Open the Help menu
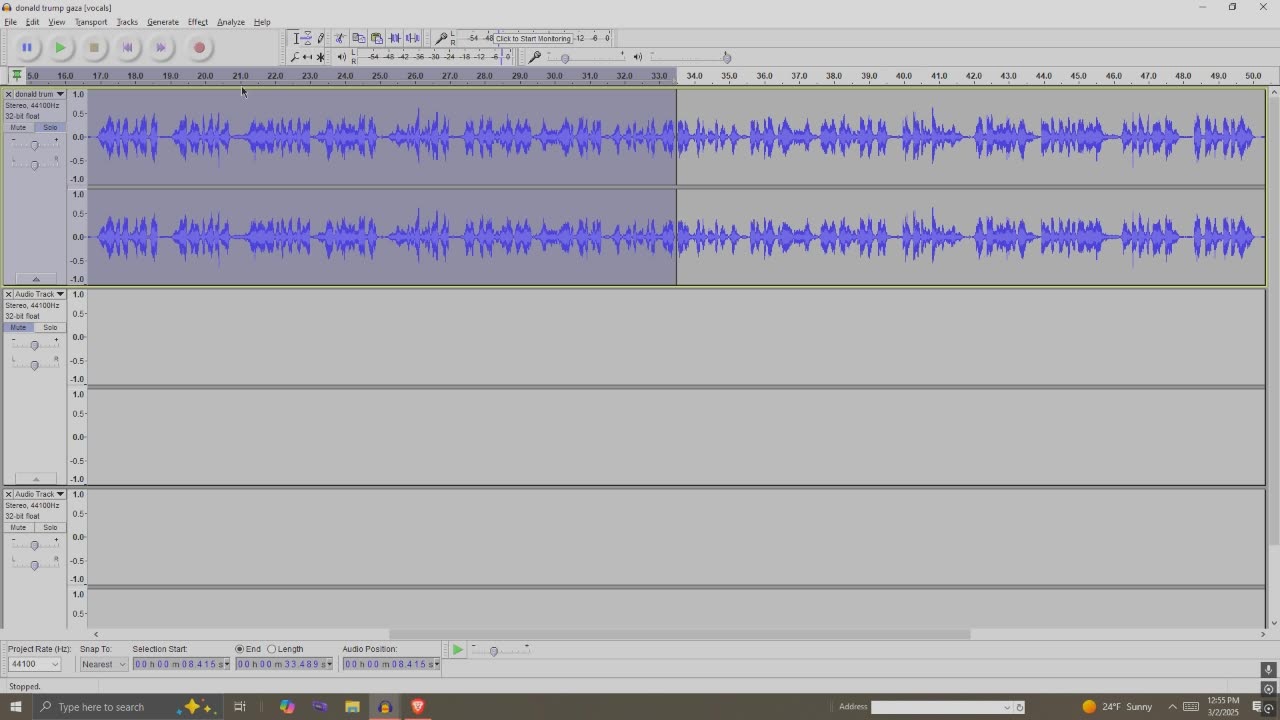 261,22
